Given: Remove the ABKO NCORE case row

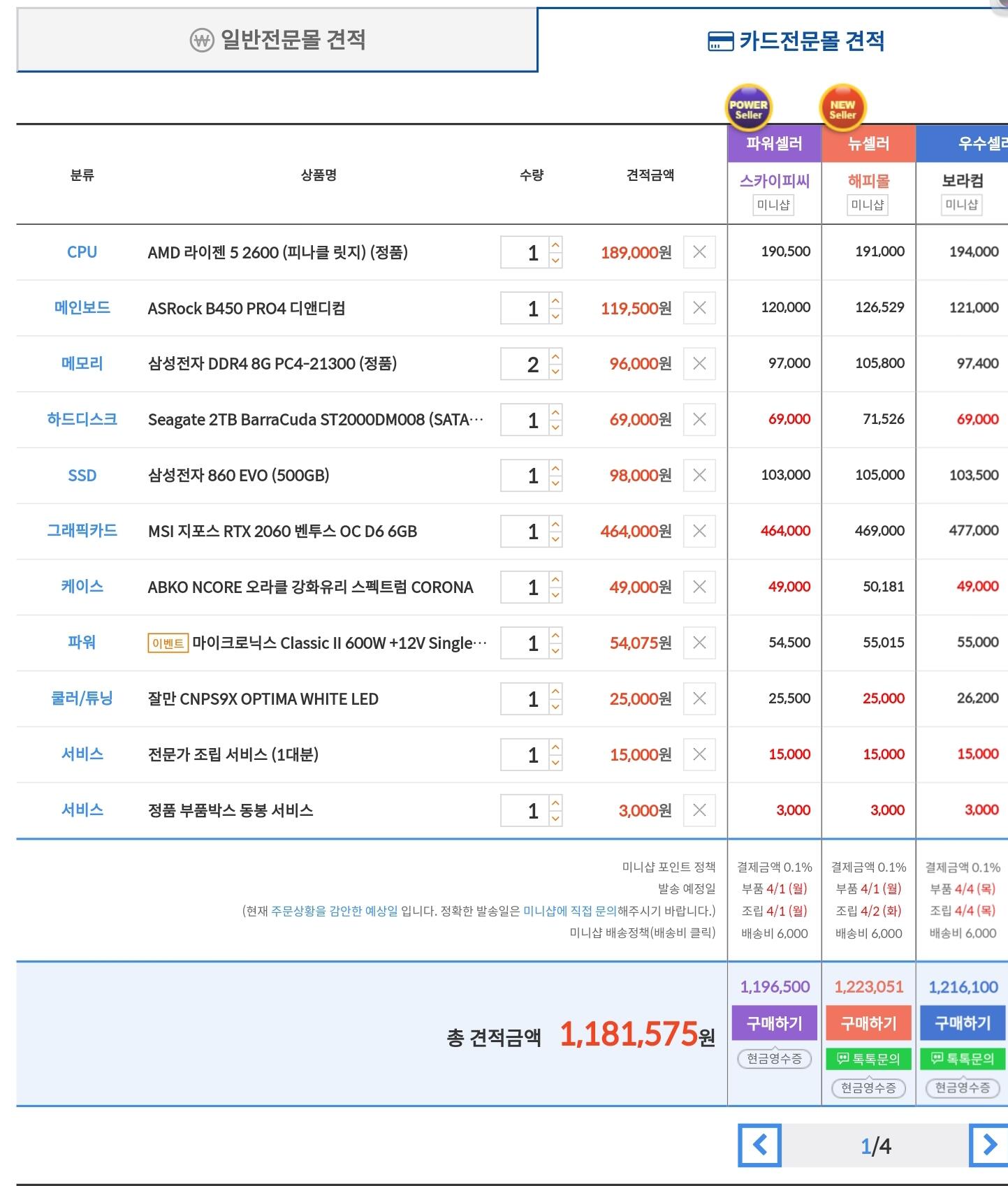Looking at the screenshot, I should [699, 587].
